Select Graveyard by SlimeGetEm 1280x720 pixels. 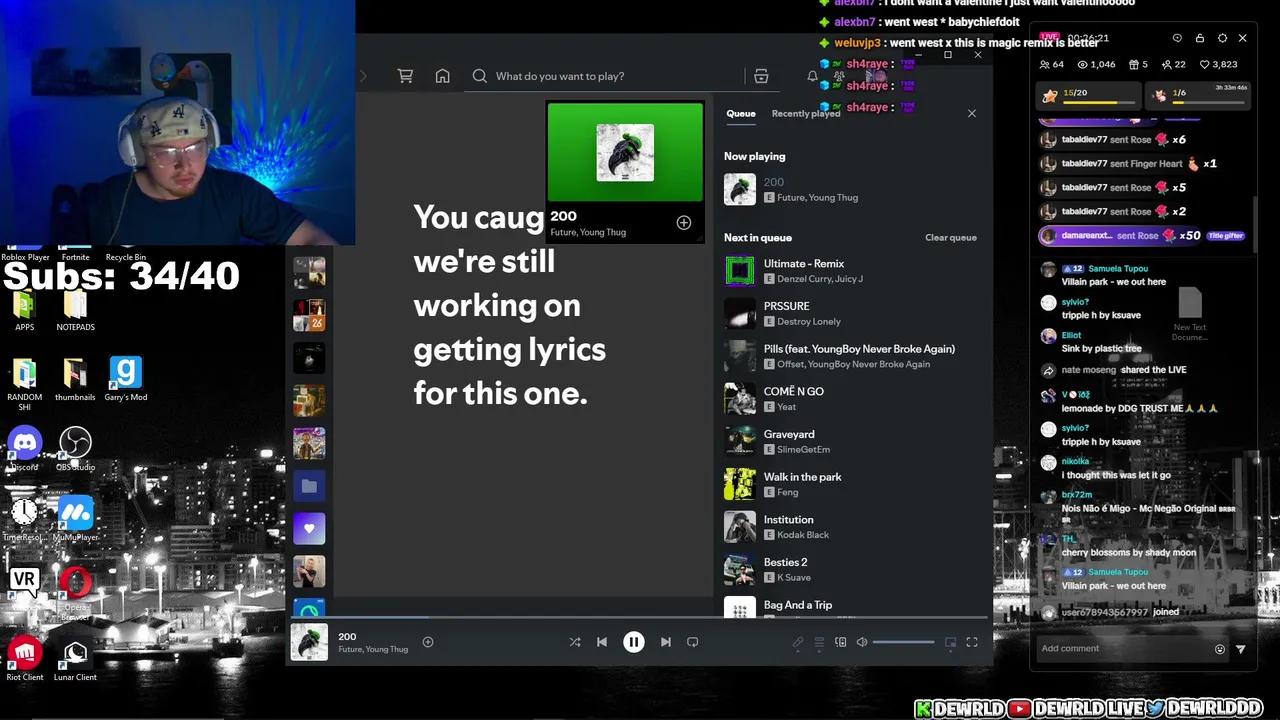click(851, 442)
